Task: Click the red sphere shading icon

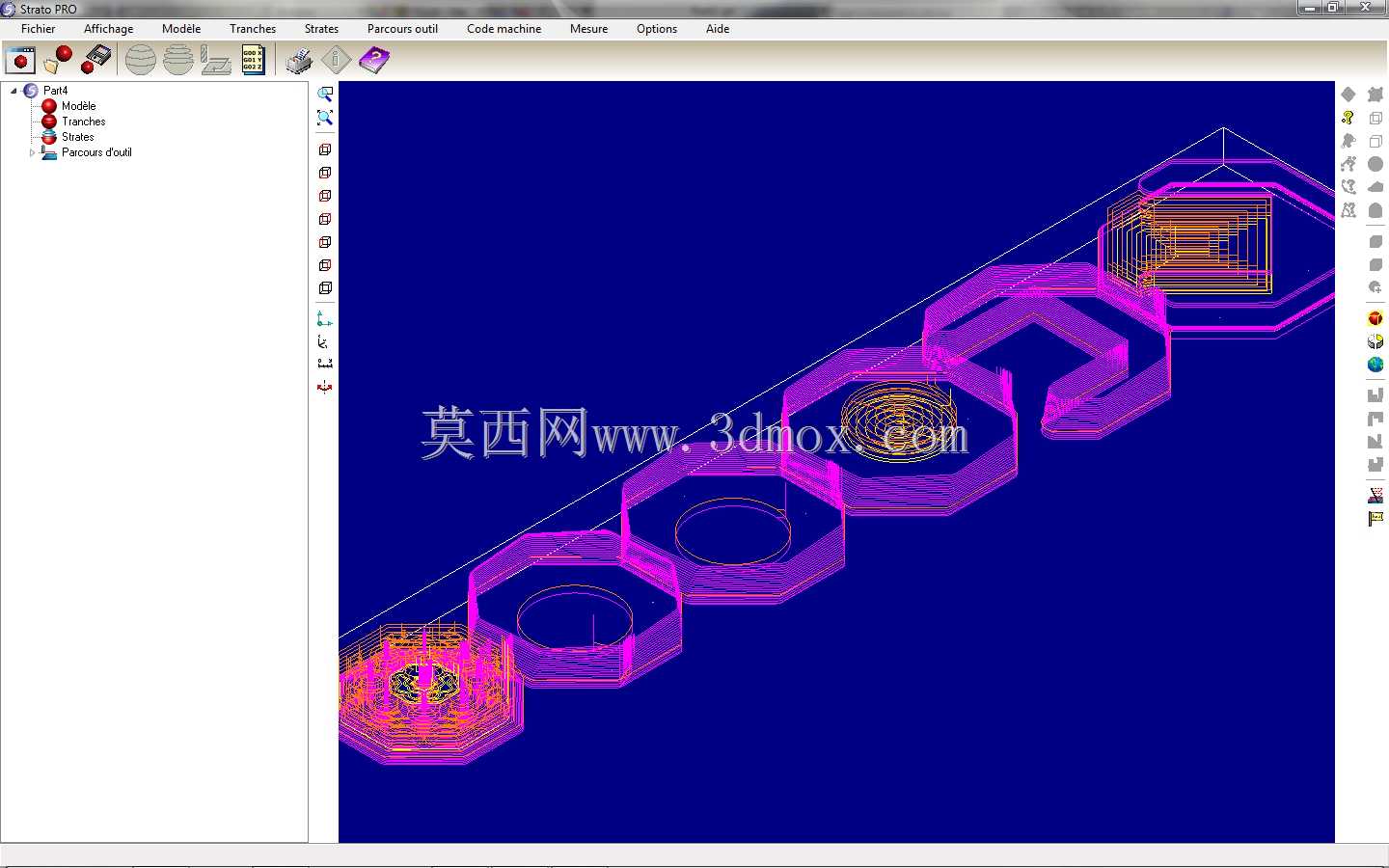Action: click(1375, 318)
